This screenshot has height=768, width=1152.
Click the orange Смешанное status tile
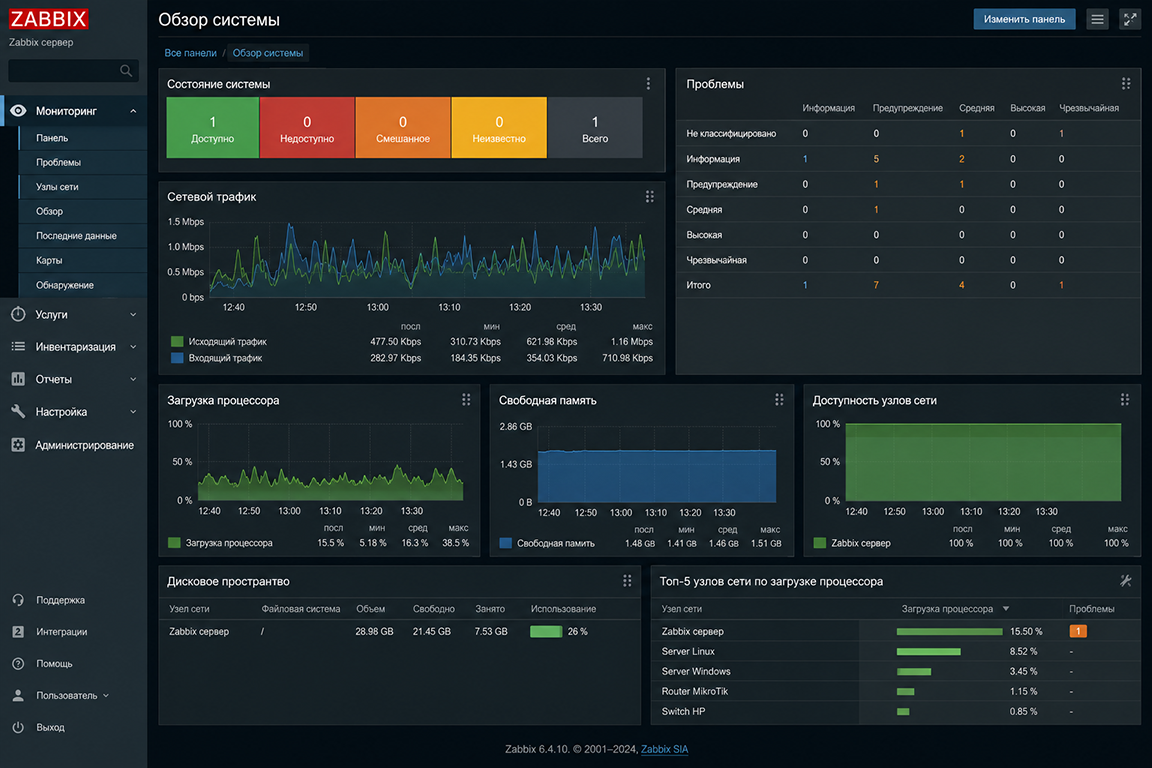(x=403, y=127)
